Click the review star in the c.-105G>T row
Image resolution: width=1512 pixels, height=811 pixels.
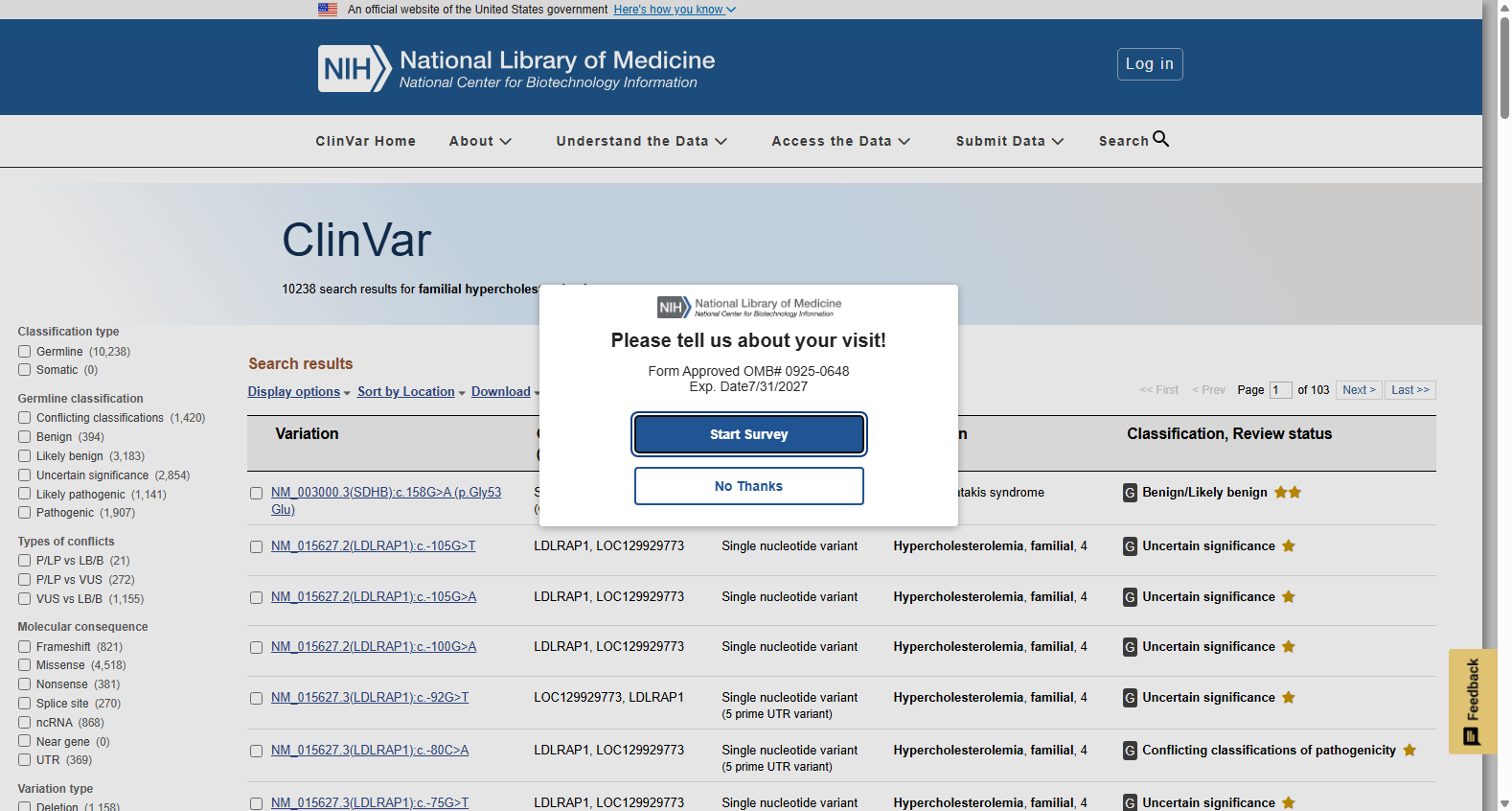(1289, 546)
